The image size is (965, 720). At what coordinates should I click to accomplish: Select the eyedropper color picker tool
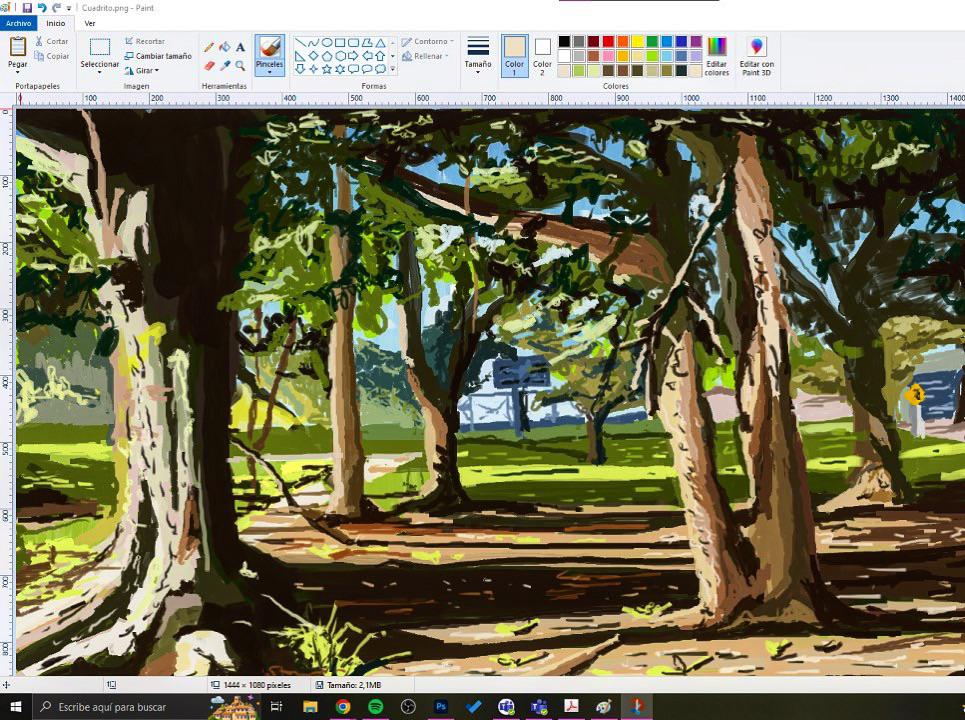(226, 64)
